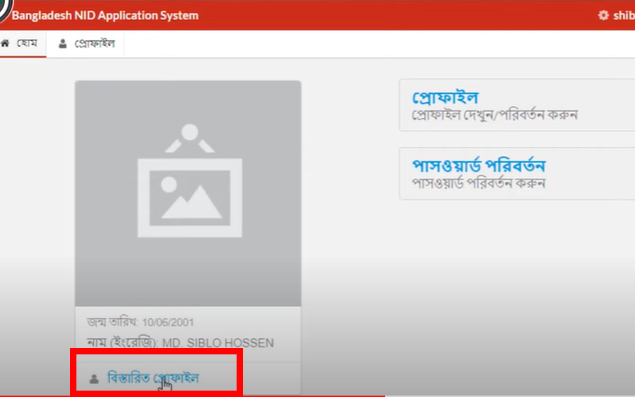Click the Bangladesh NID Application System title
The height and width of the screenshot is (397, 635).
tap(105, 15)
